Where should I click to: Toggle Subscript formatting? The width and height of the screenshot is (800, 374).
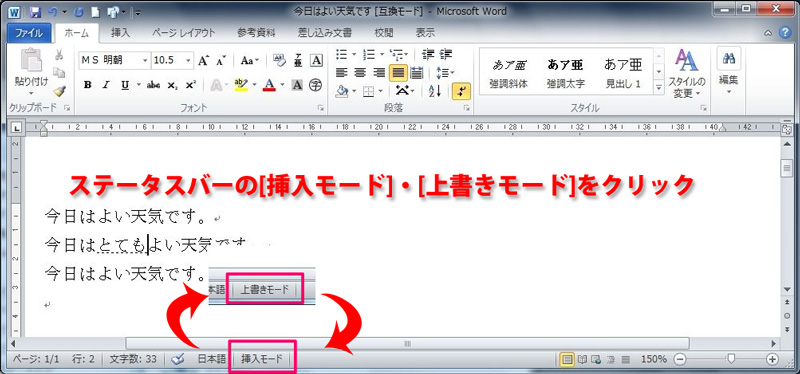173,85
